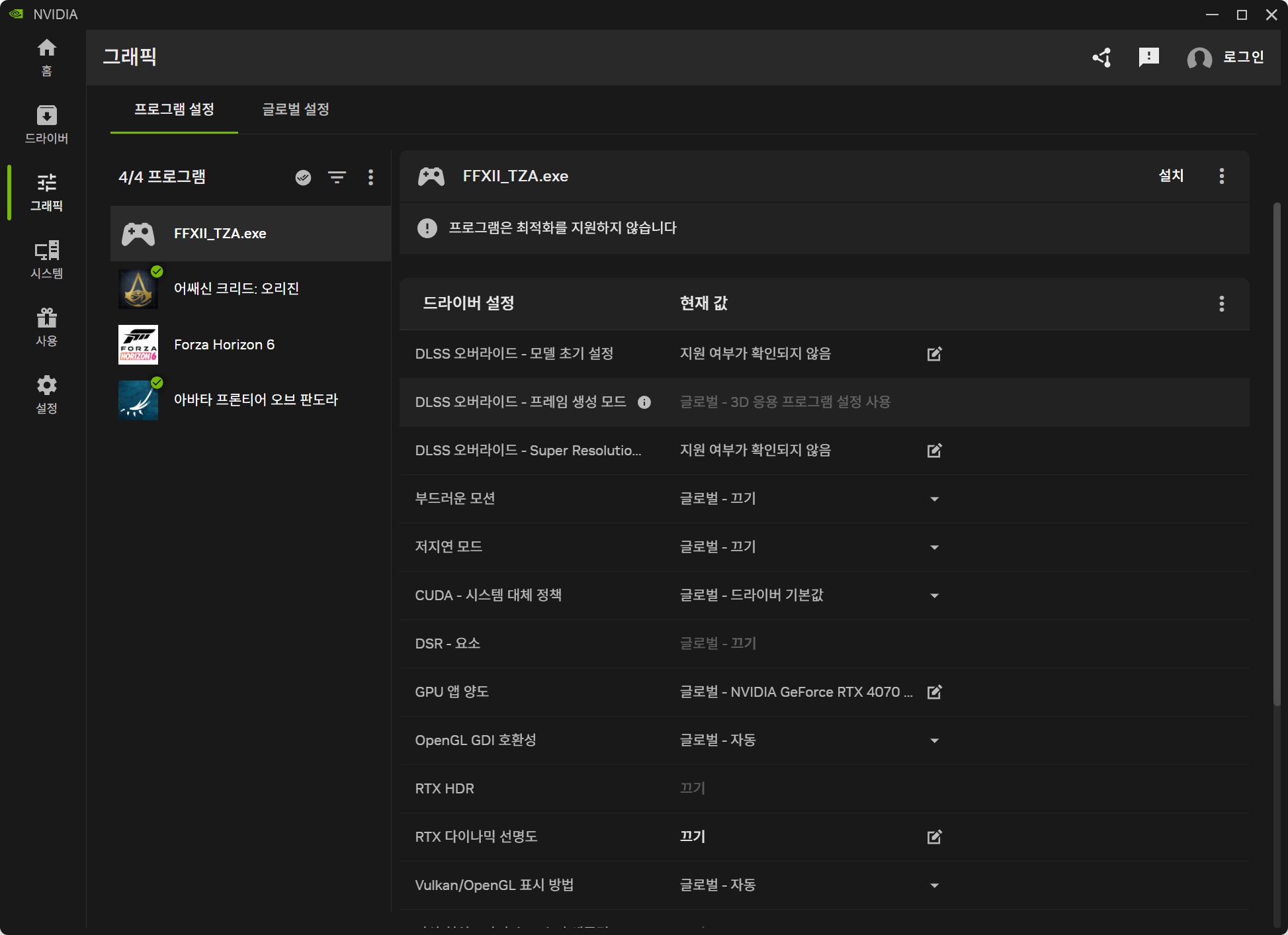Select FFXII_TZA.exe in program list
The height and width of the screenshot is (935, 1288).
tap(251, 234)
